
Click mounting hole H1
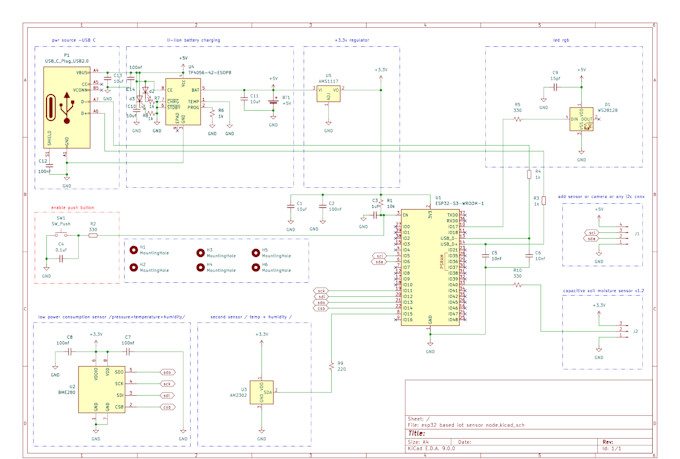134,250
